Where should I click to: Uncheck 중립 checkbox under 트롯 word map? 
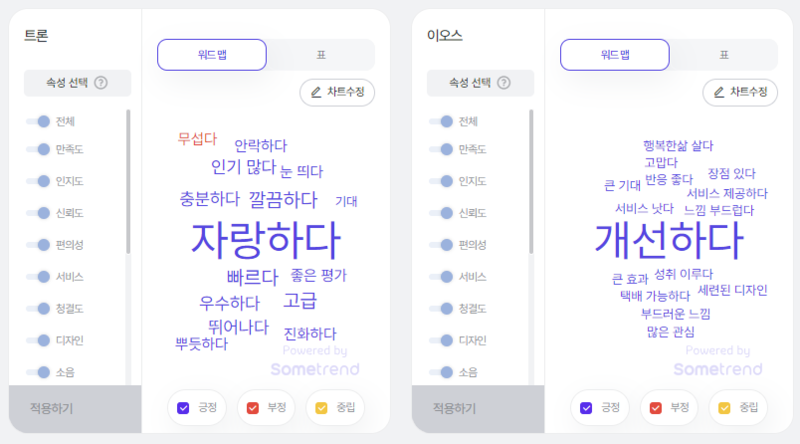tap(321, 408)
